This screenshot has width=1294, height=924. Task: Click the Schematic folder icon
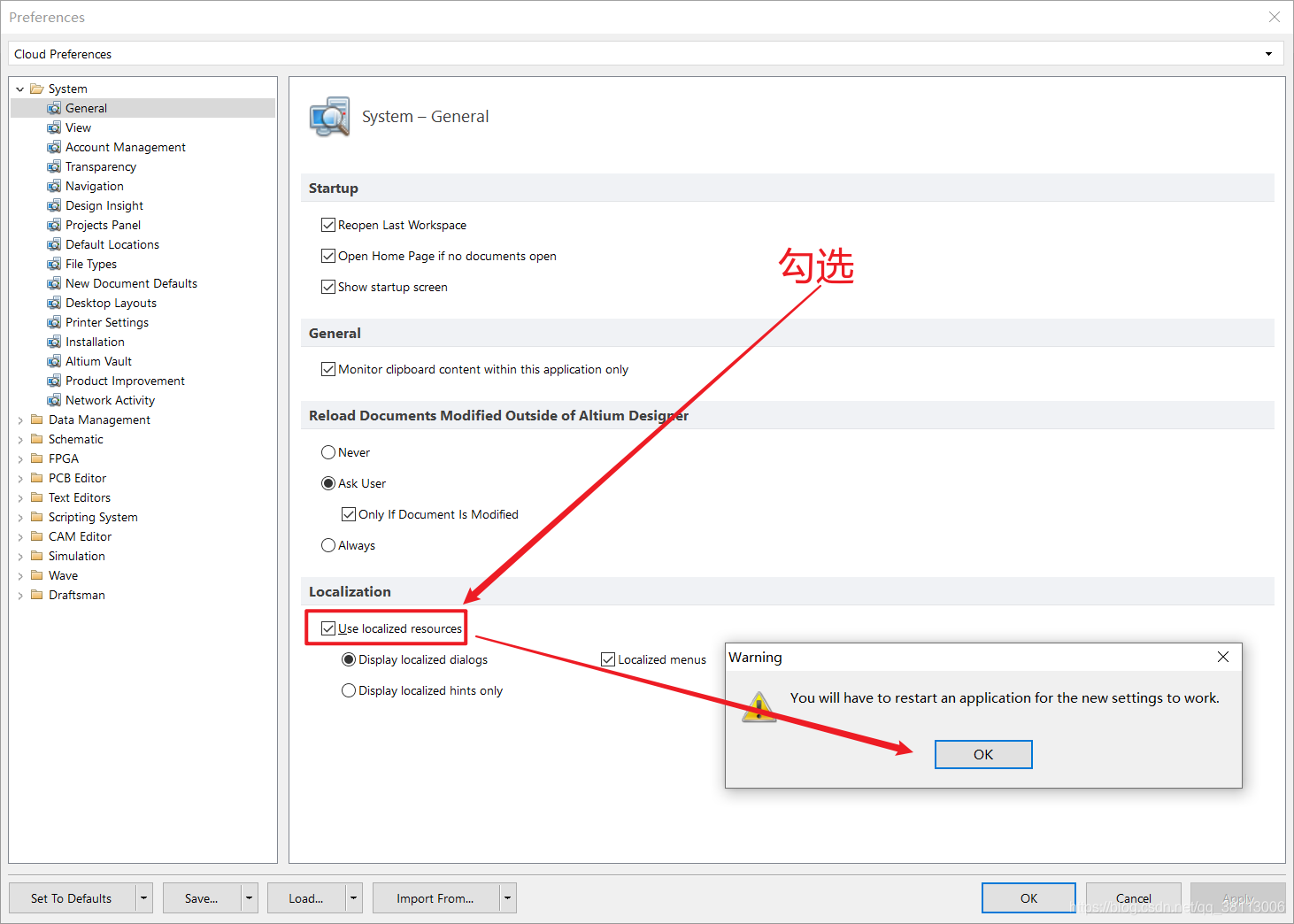coord(37,439)
